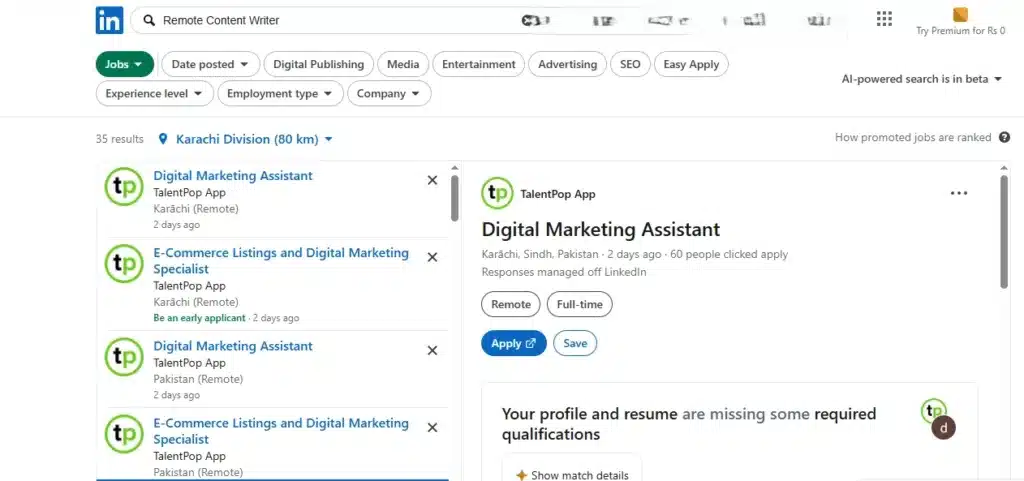This screenshot has width=1024, height=481.
Task: Open the Jobs filter dropdown
Action: coord(125,64)
